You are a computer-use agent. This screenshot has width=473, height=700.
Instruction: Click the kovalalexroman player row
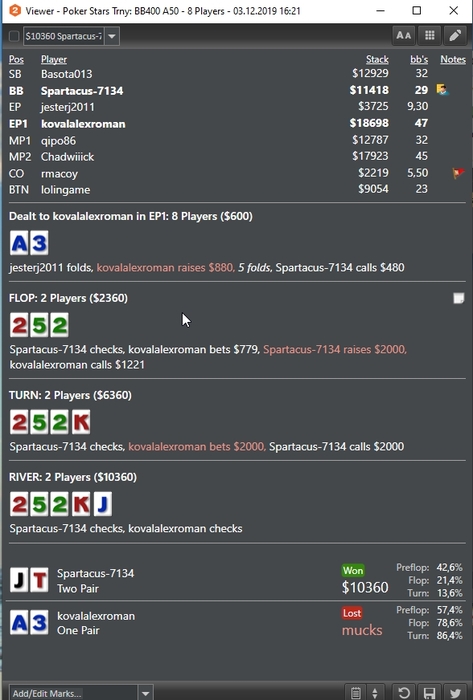pos(237,124)
